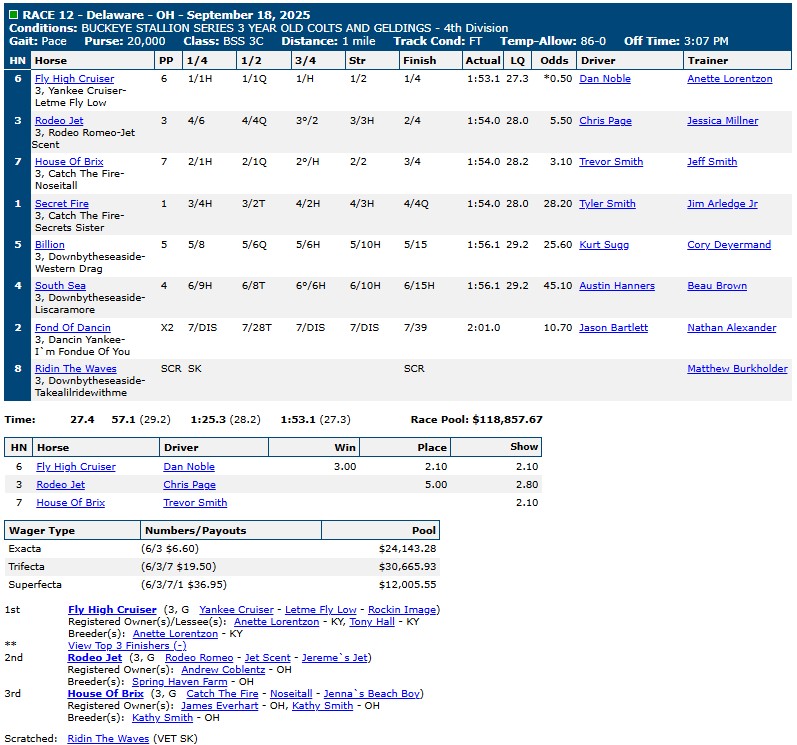Click the green square icon beside RACE 12
This screenshot has width=797, height=745.
coord(13,16)
